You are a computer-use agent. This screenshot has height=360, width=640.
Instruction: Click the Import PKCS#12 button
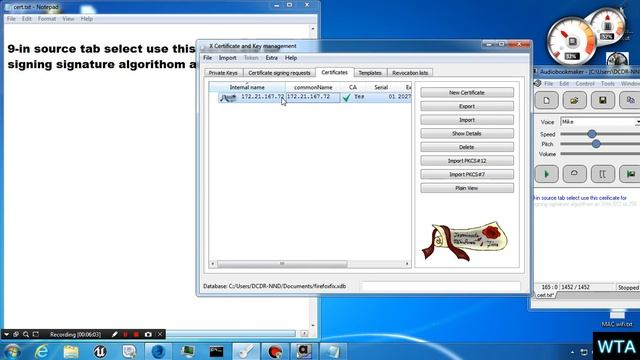[467, 161]
